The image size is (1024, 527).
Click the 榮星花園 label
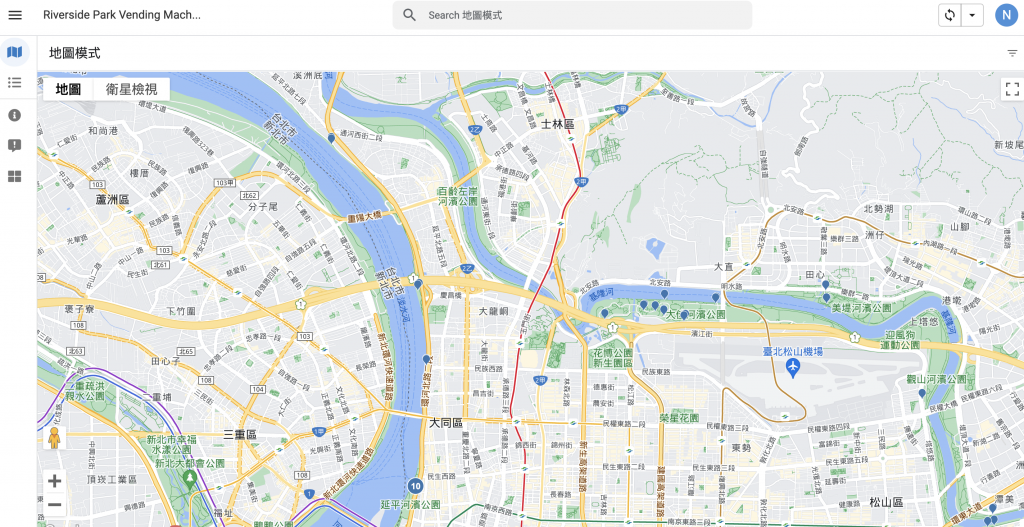679,417
